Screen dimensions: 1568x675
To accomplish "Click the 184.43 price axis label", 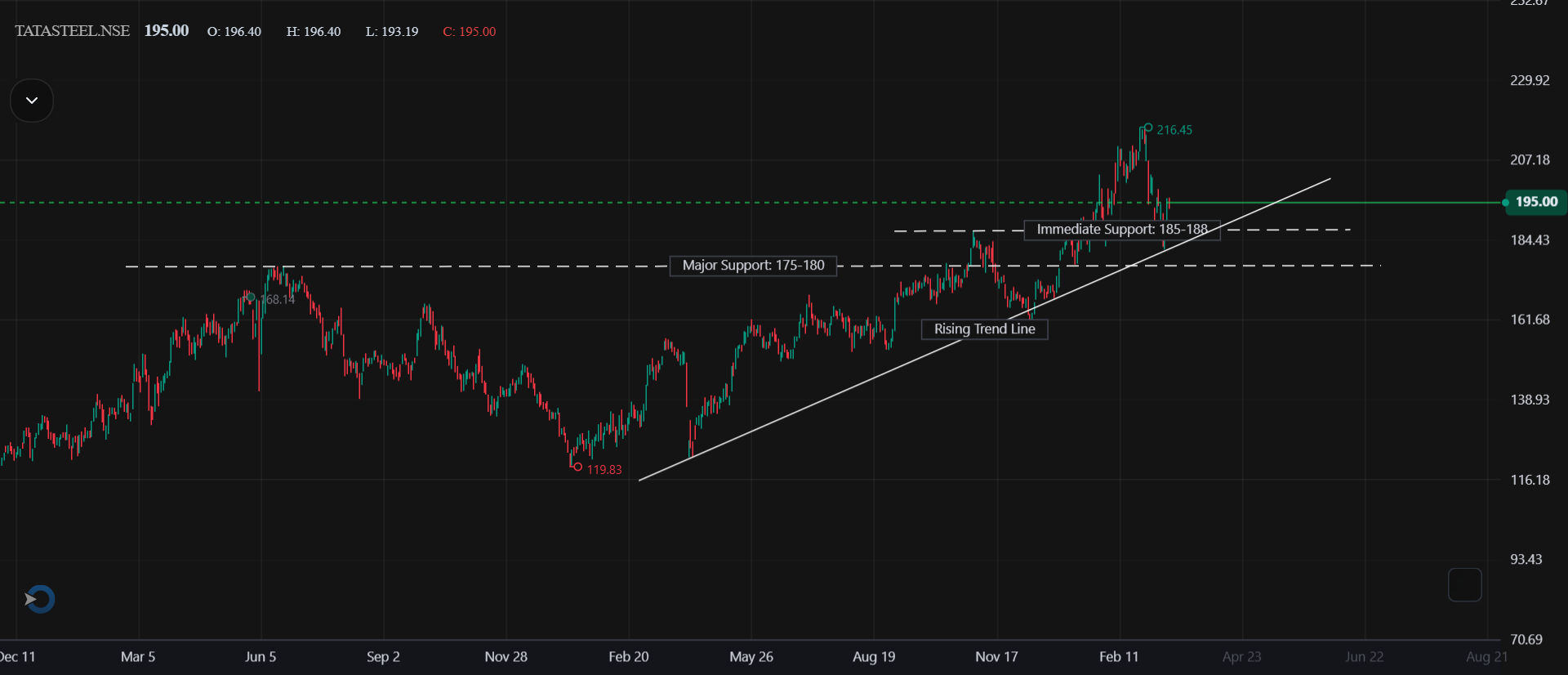I will 1530,240.
